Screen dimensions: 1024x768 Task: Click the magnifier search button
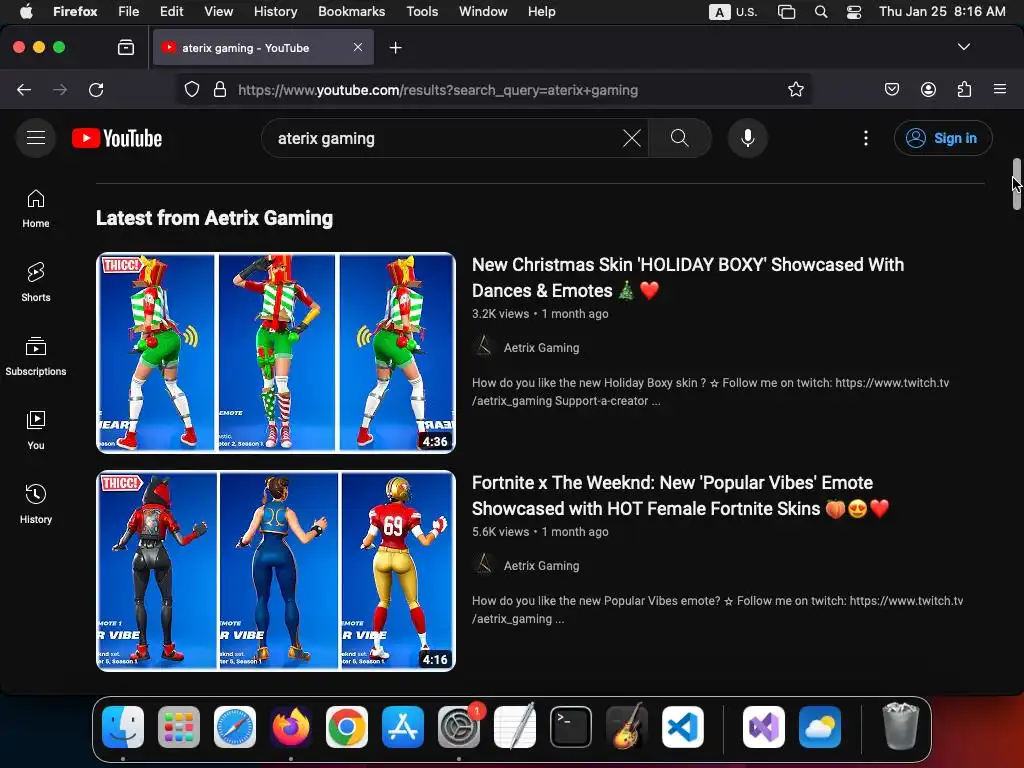click(x=680, y=138)
